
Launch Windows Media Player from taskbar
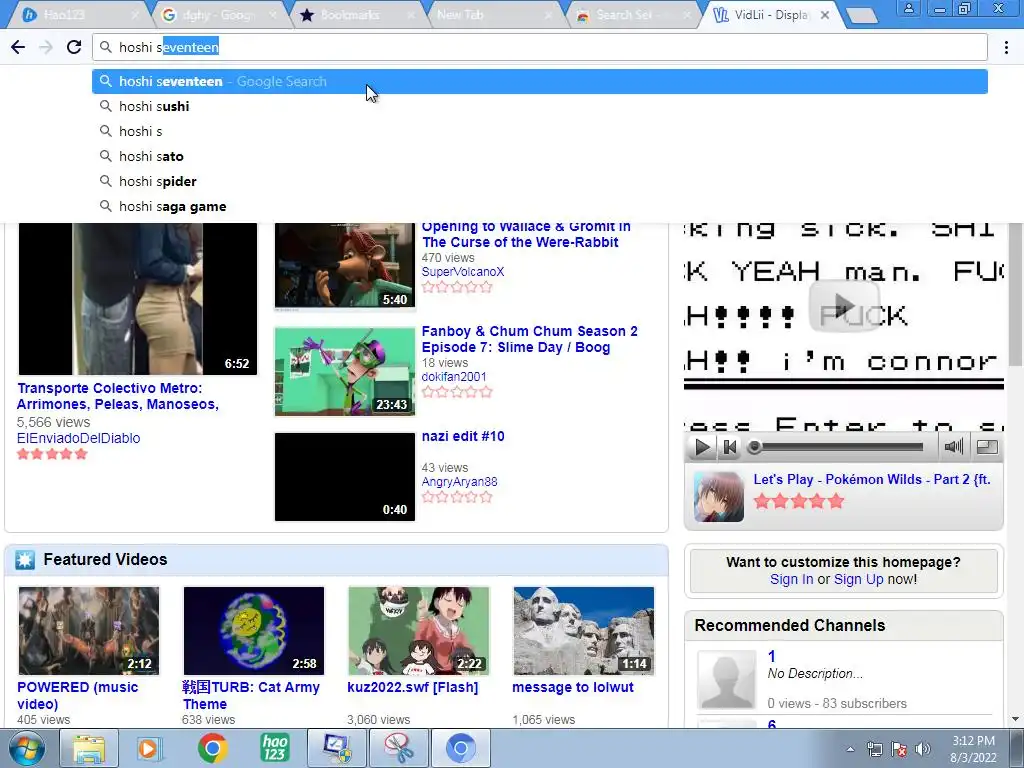(x=149, y=748)
